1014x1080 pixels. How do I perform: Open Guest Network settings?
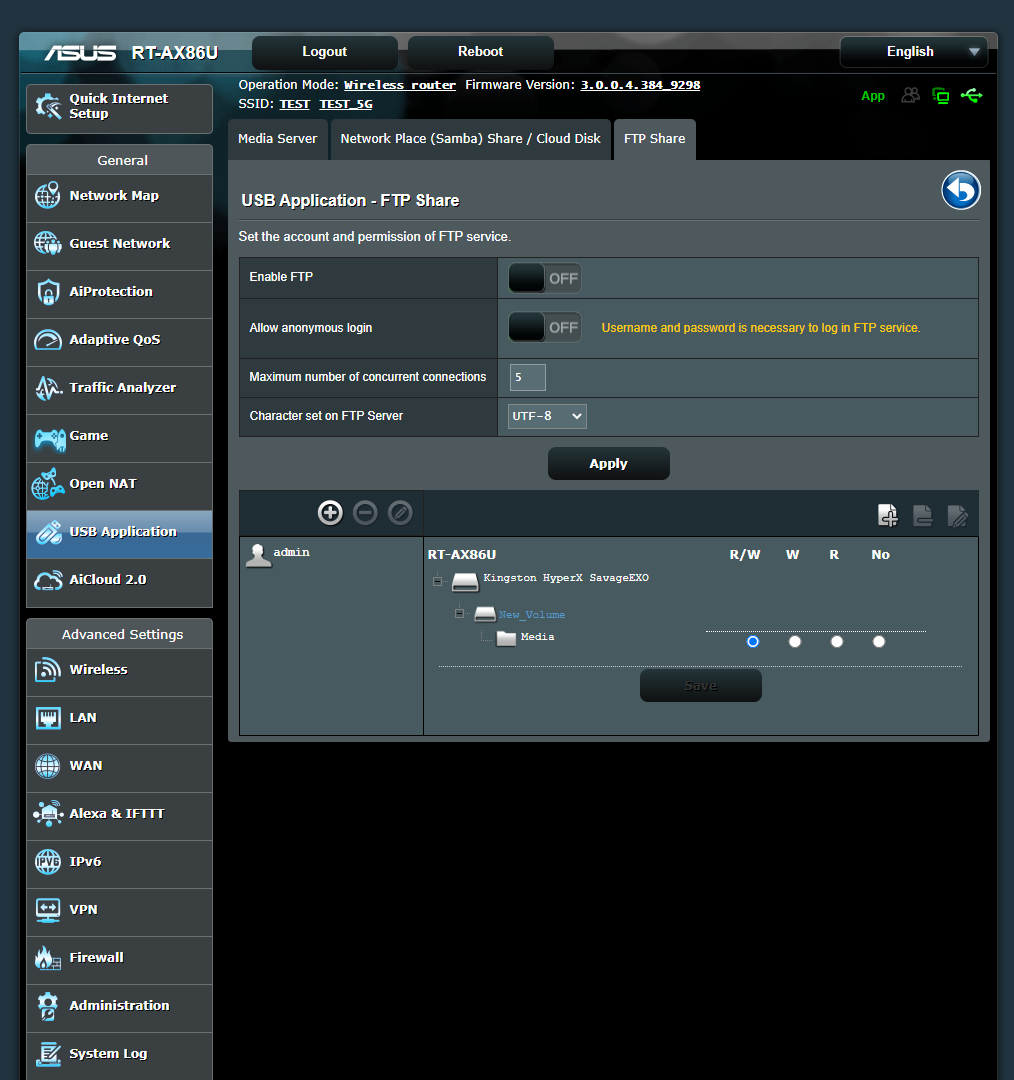click(119, 246)
